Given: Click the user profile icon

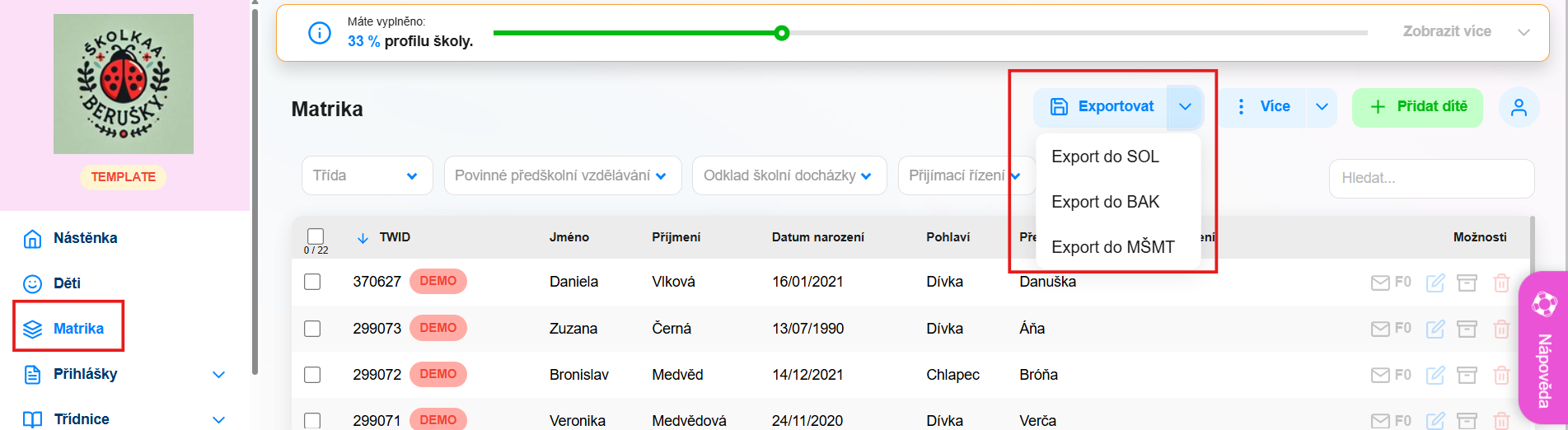Looking at the screenshot, I should click(1519, 107).
